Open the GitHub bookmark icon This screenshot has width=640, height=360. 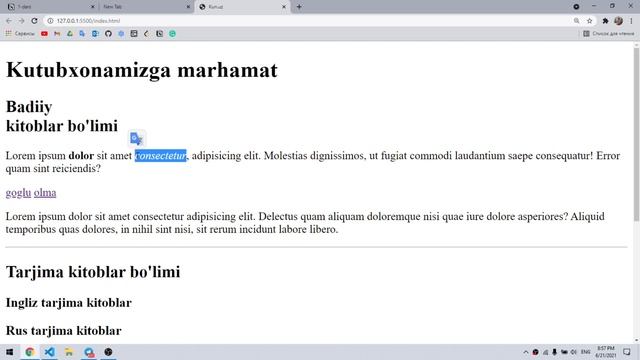(108, 34)
